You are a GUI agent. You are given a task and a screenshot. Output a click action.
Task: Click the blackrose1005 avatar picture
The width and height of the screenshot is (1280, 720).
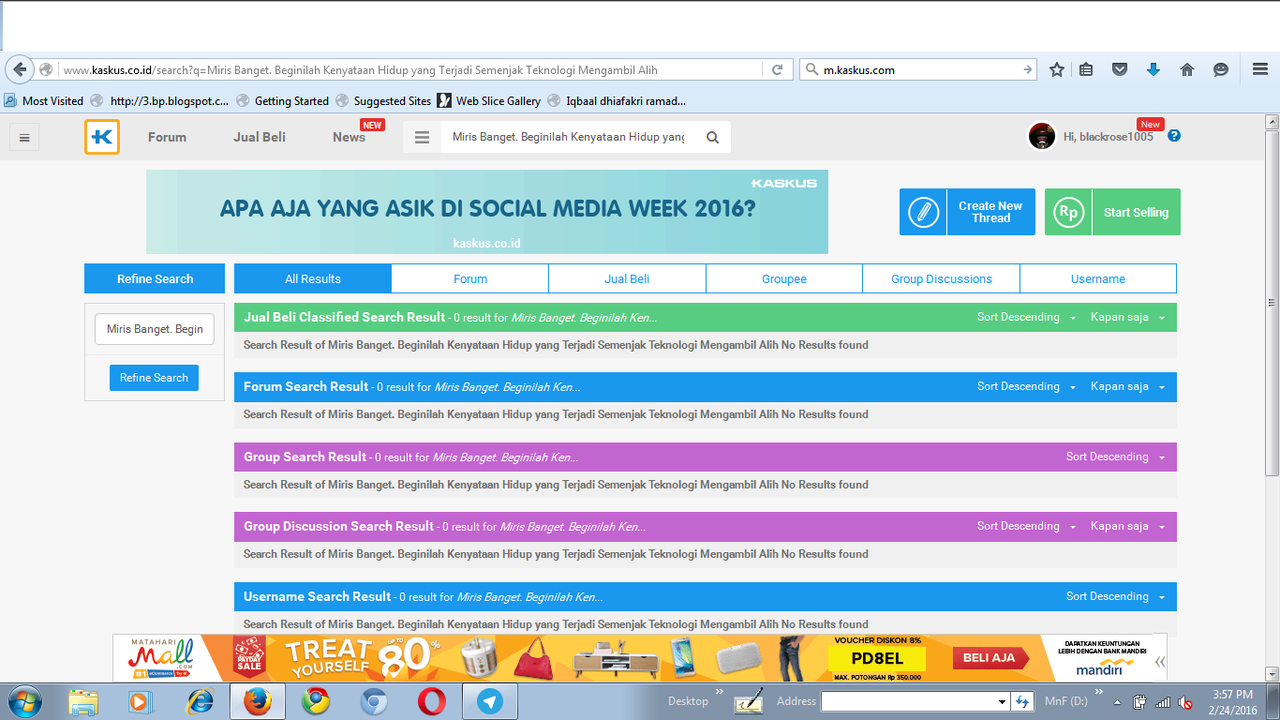click(1042, 136)
